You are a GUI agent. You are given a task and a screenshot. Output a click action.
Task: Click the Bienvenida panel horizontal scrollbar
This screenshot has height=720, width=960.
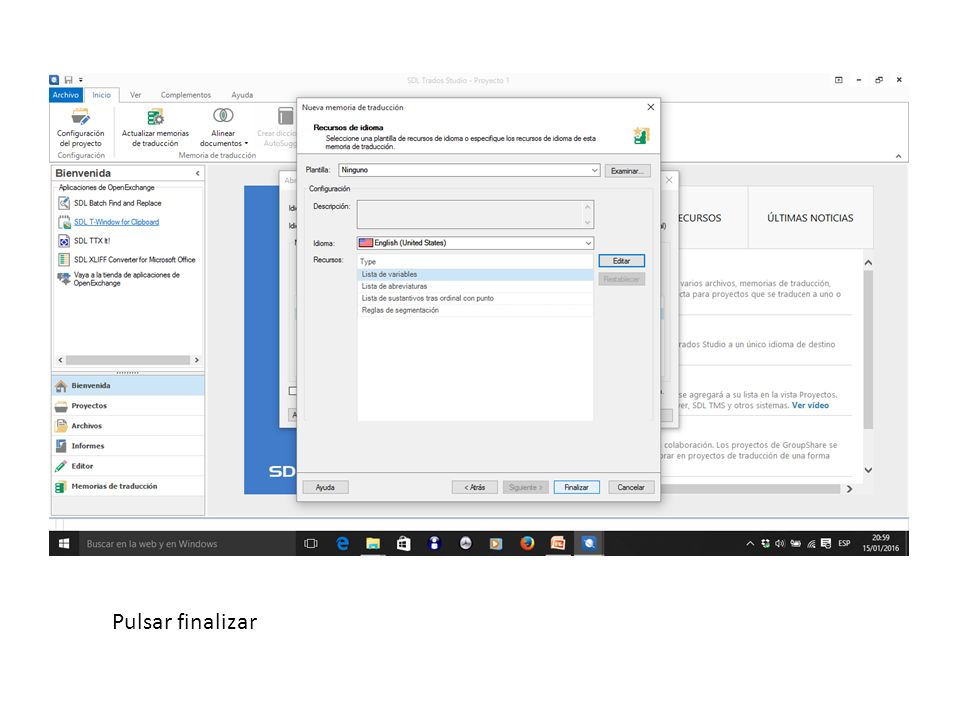pos(128,360)
